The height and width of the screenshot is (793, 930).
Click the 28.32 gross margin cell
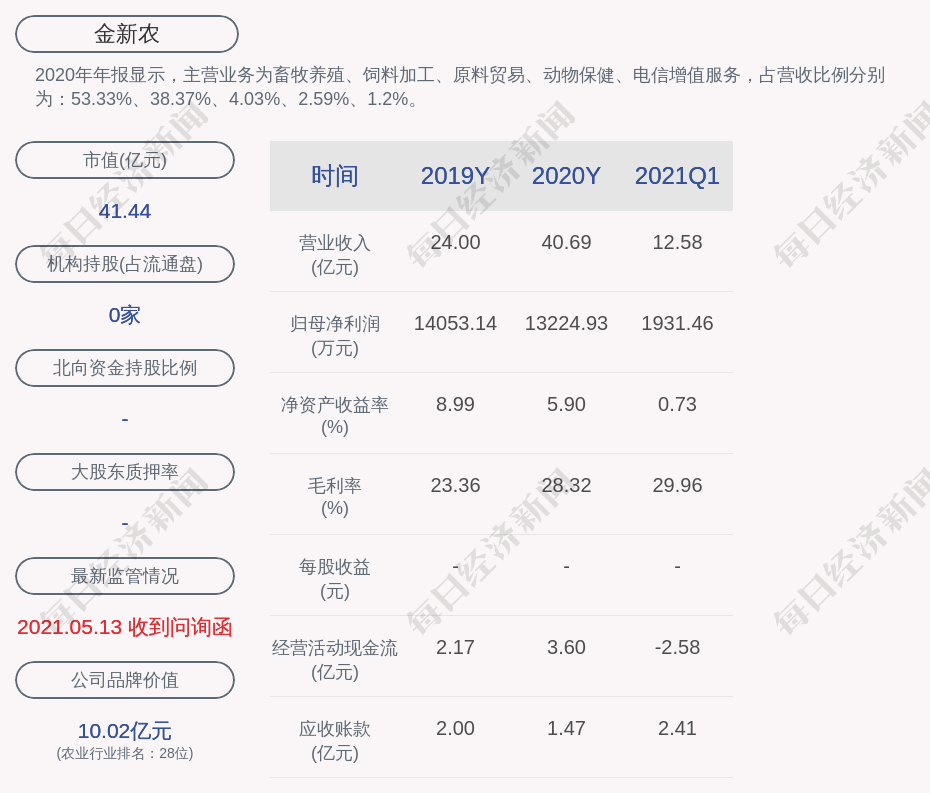click(566, 485)
